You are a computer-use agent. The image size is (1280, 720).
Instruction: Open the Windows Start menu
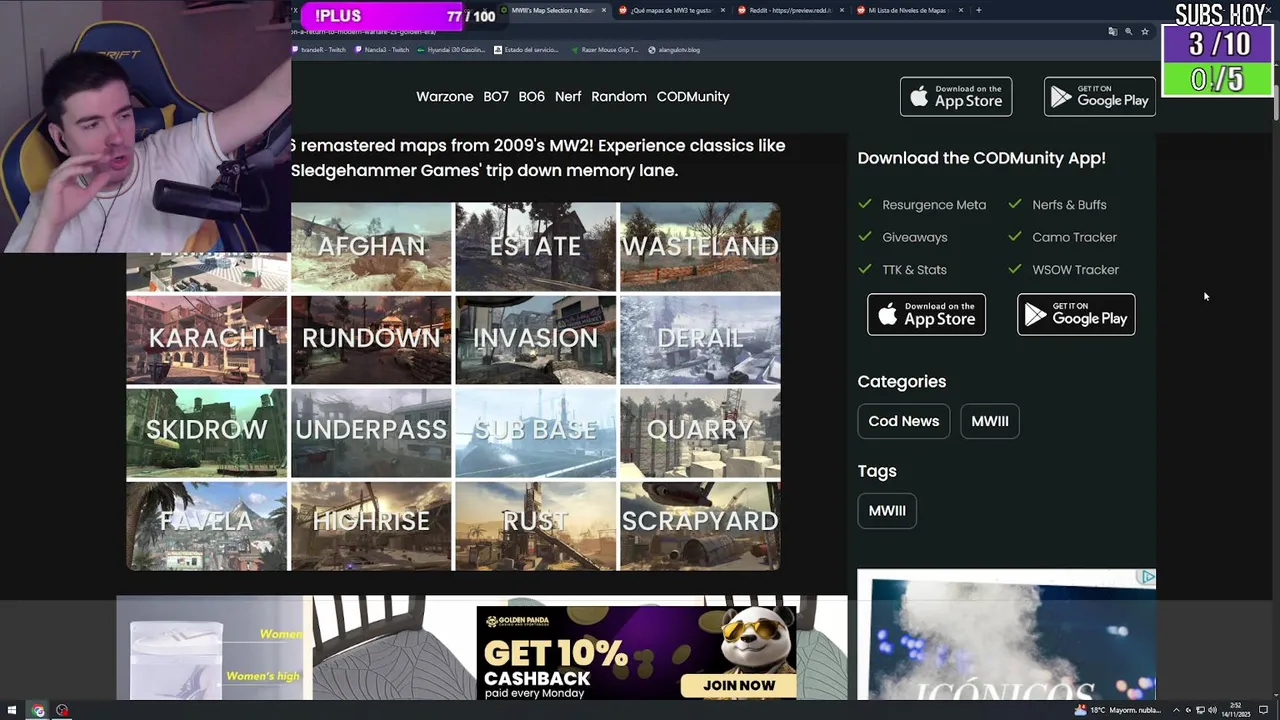[x=12, y=710]
